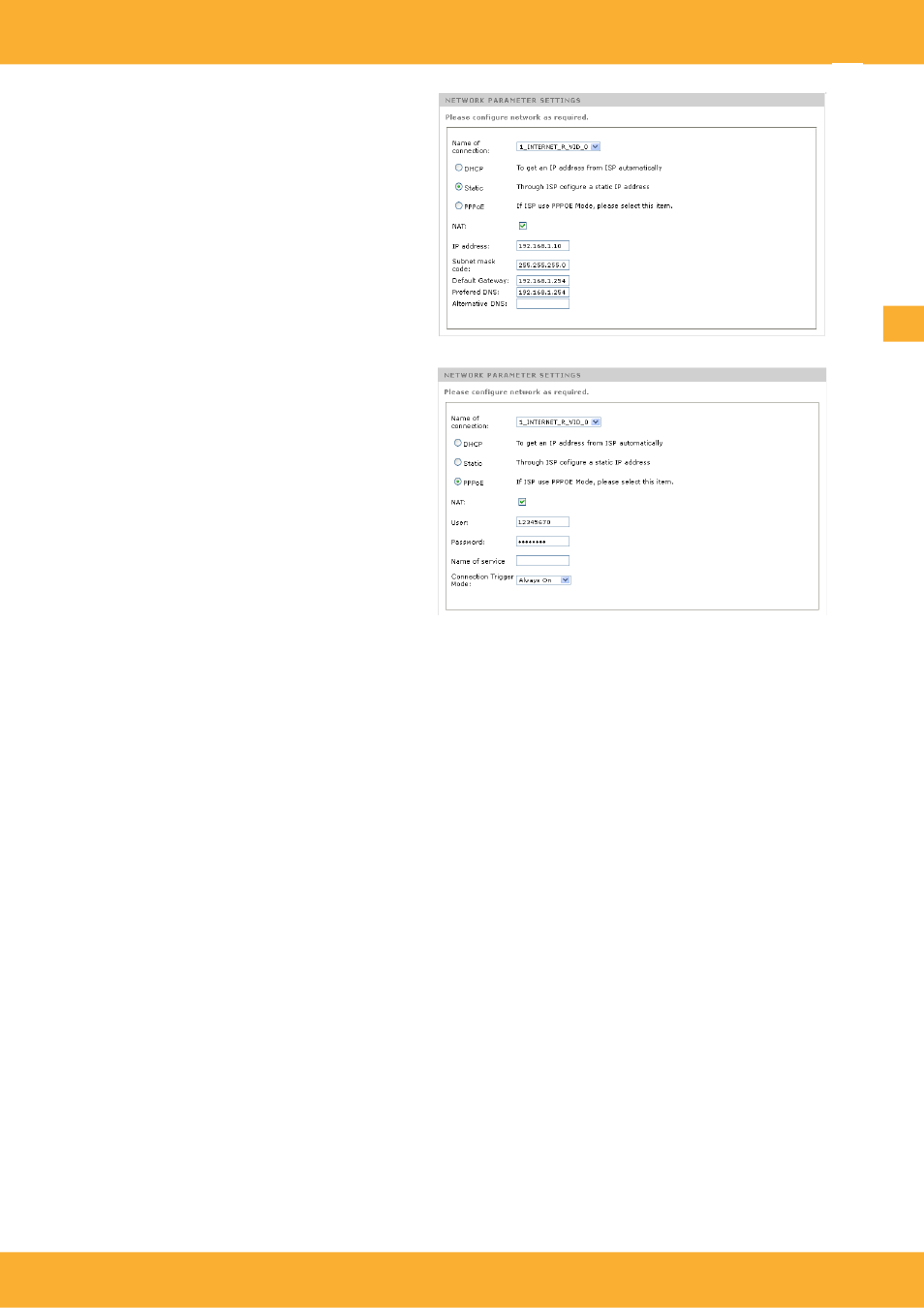Toggle the NAT checkbox above the IP address field
Image resolution: width=924 pixels, height=1308 pixels.
523,226
